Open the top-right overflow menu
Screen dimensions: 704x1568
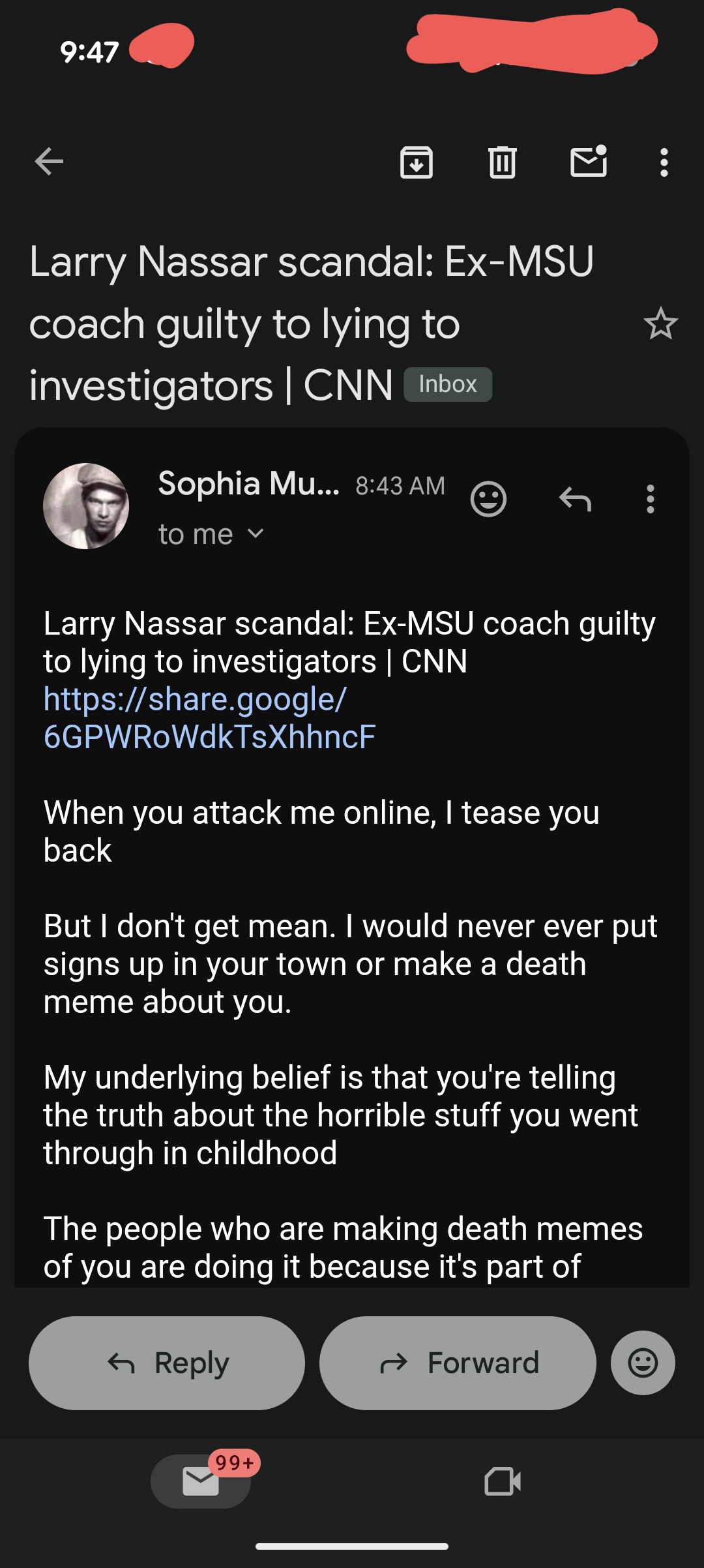coord(664,162)
